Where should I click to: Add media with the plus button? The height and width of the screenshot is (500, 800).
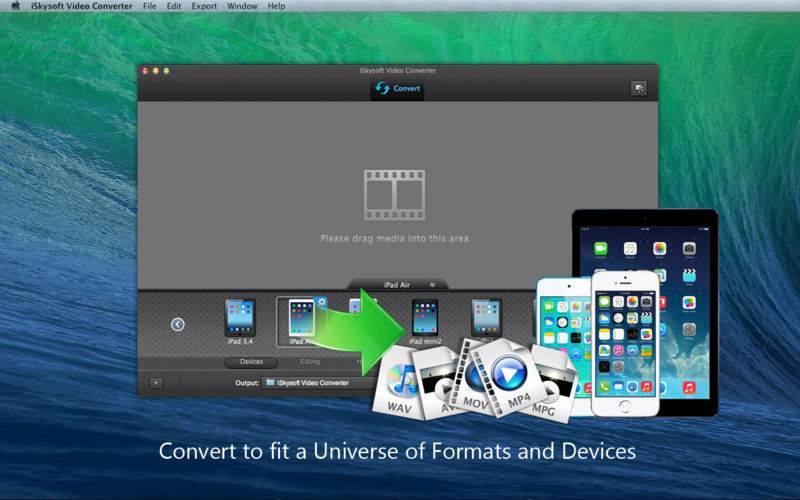[x=156, y=383]
